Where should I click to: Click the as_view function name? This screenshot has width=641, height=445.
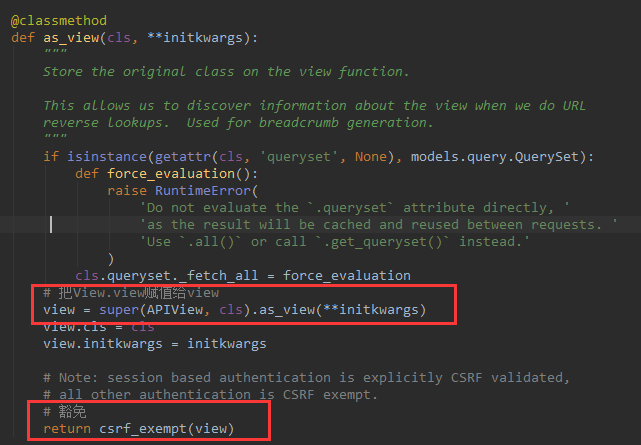click(x=71, y=38)
